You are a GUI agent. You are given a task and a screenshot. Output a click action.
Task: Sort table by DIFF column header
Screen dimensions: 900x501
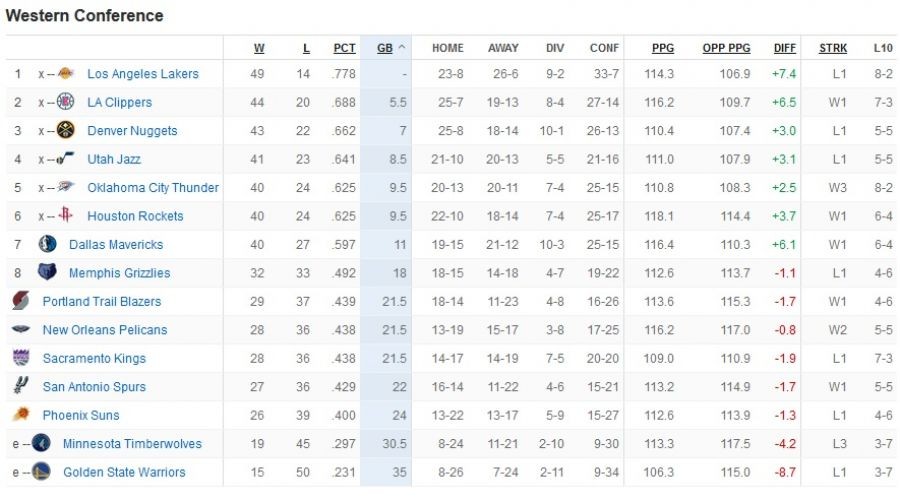[785, 48]
